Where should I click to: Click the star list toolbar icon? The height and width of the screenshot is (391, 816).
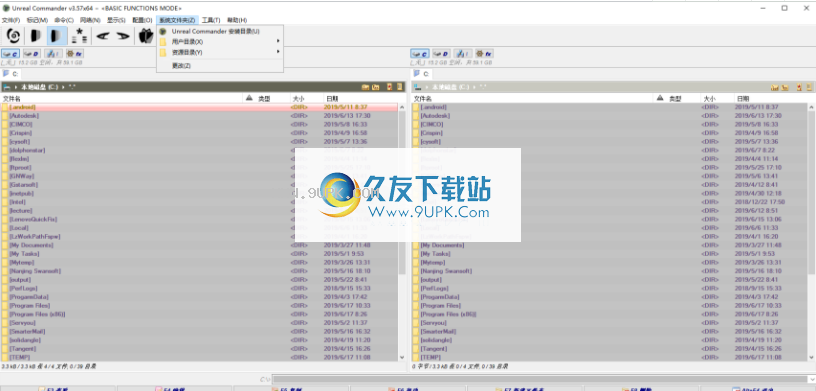pos(79,36)
